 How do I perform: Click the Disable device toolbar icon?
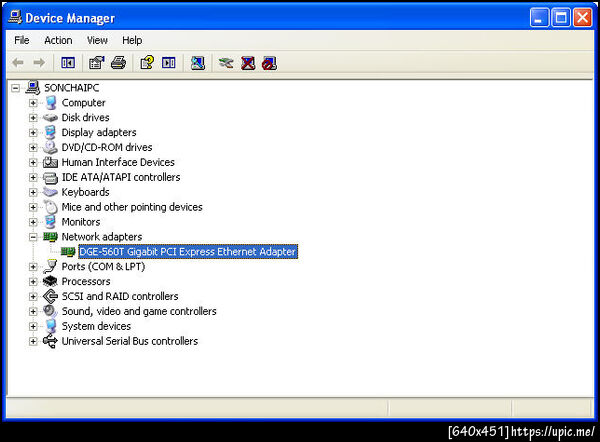(269, 63)
